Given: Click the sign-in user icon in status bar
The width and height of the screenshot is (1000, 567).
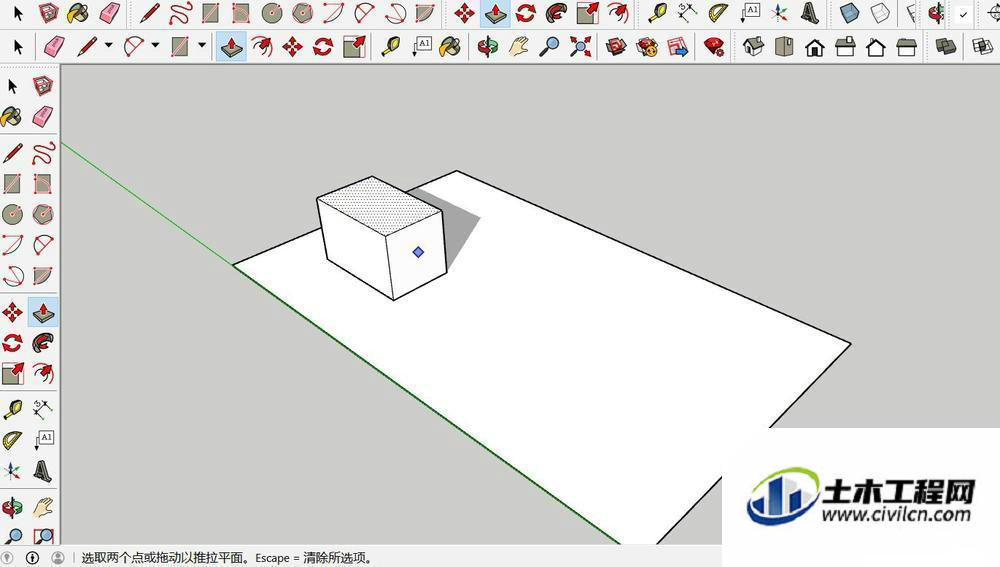Looking at the screenshot, I should tap(57, 558).
